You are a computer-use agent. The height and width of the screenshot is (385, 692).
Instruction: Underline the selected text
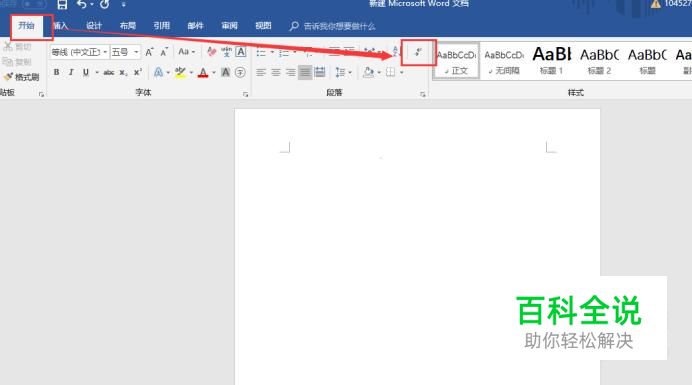pyautogui.click(x=86, y=72)
